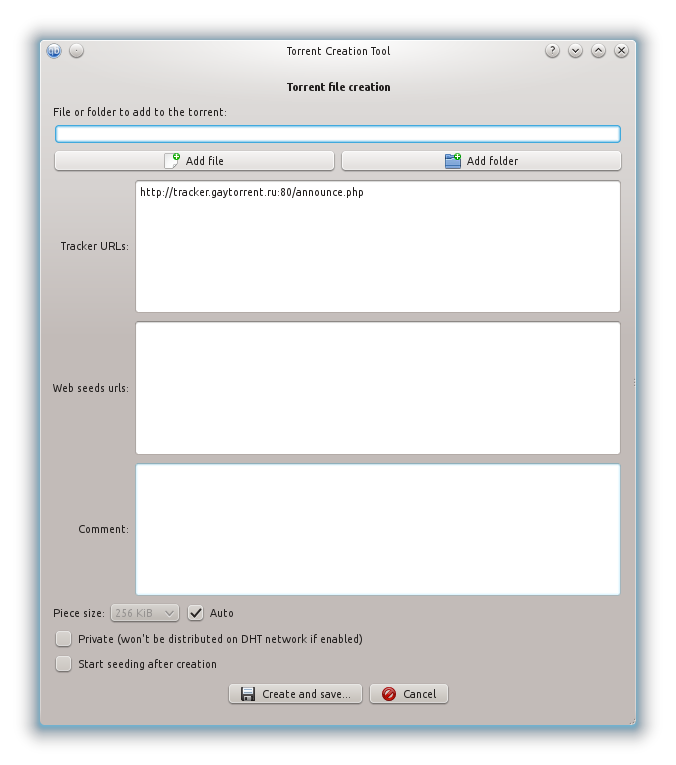Click the announce.php tracker URL line
This screenshot has height=765, width=676.
(x=251, y=192)
